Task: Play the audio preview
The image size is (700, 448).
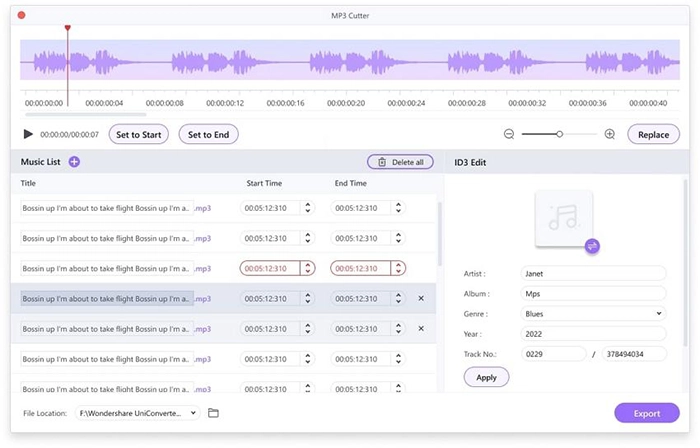Action: (x=28, y=134)
